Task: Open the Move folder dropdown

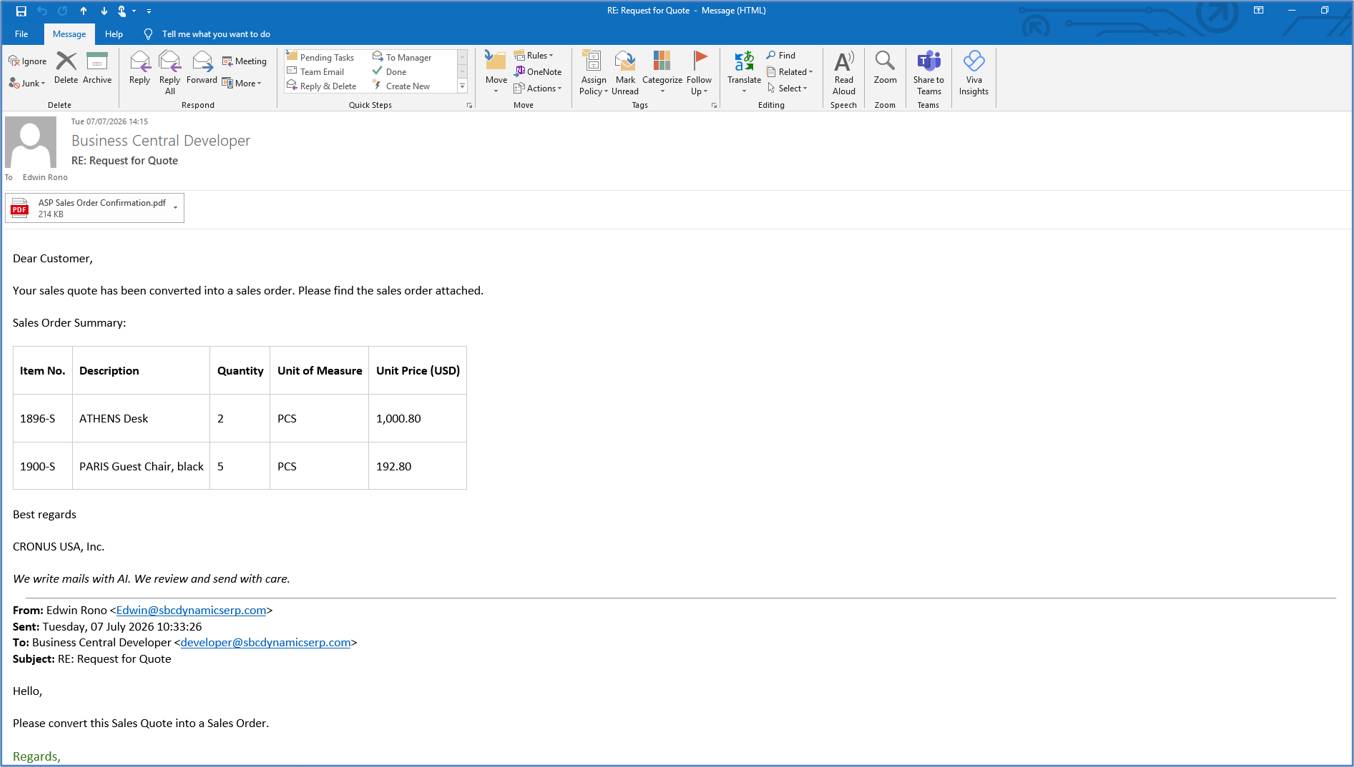Action: tap(496, 72)
